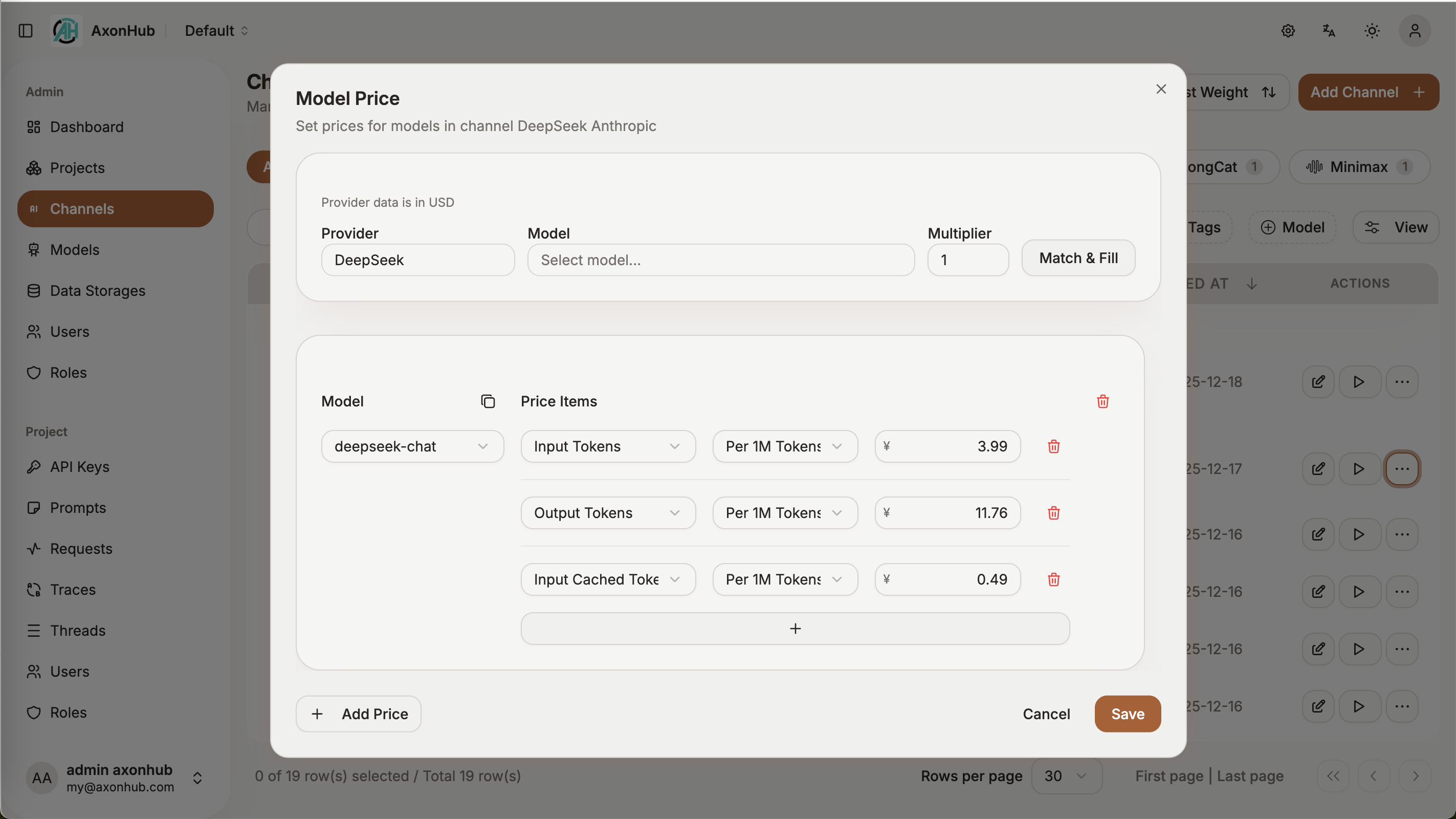Save the model price settings

(x=1127, y=714)
